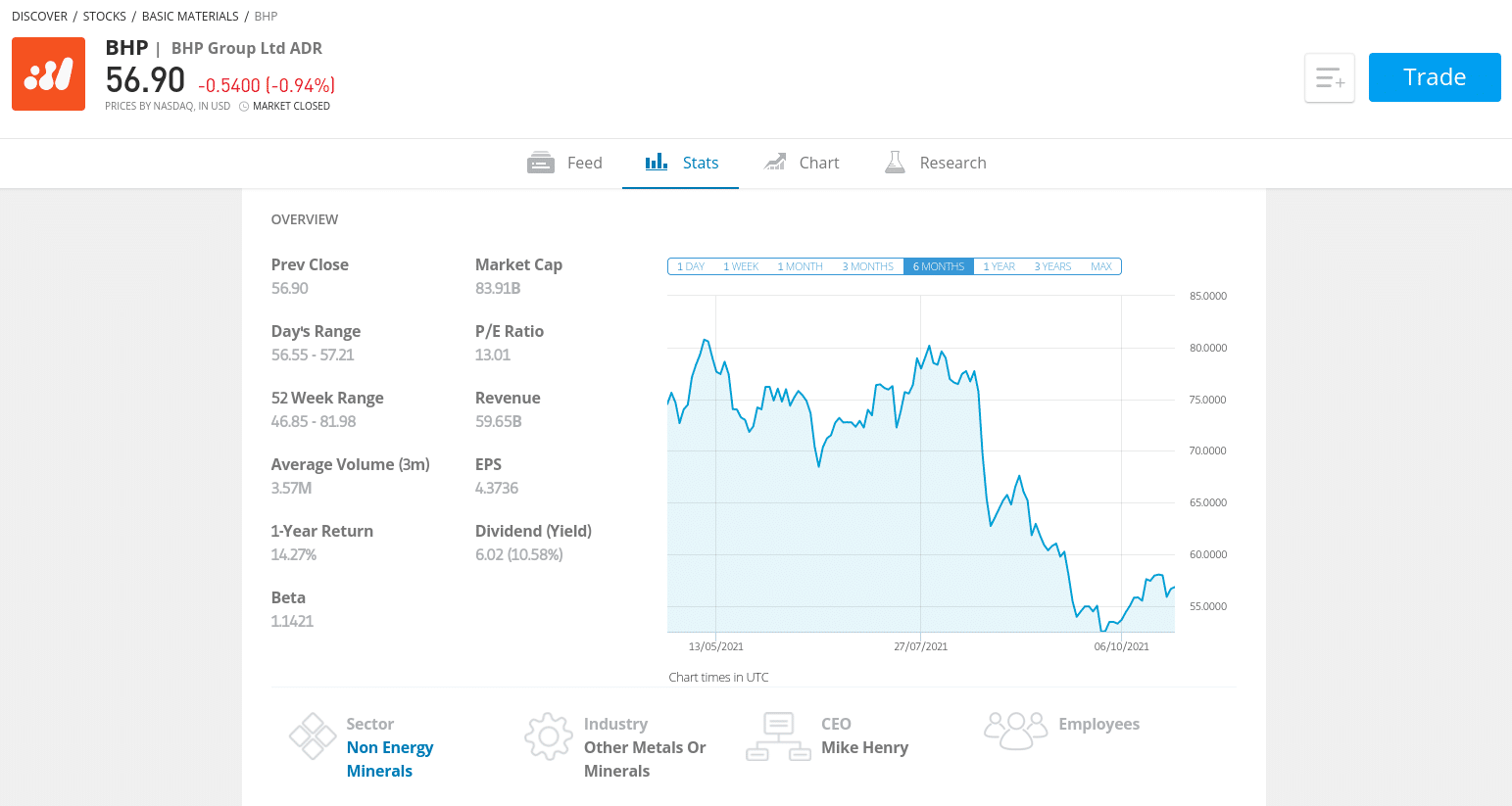Switch to the Research tab
1512x806 pixels.
[935, 163]
